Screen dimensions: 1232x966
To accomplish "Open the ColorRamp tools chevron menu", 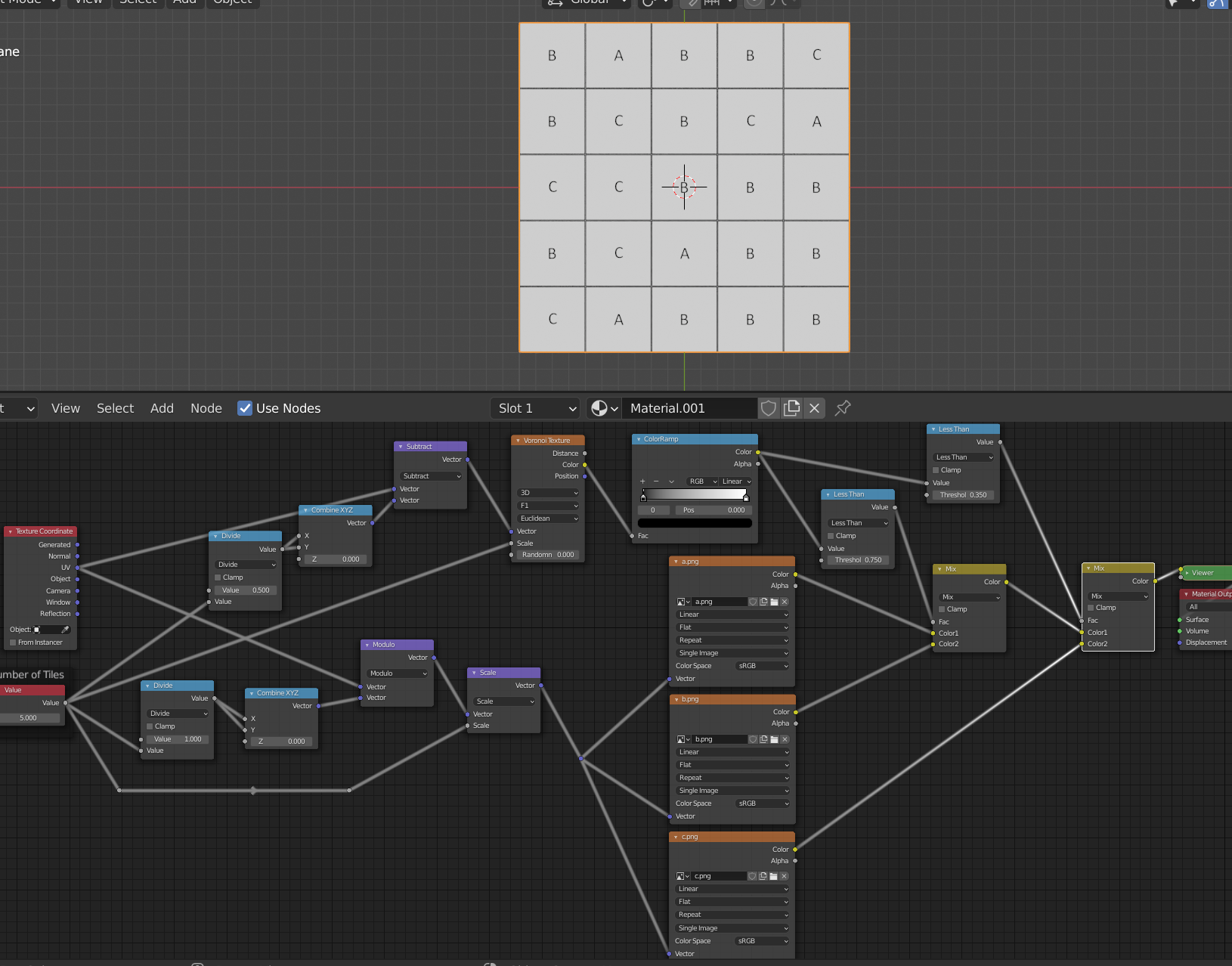I will pos(671,481).
